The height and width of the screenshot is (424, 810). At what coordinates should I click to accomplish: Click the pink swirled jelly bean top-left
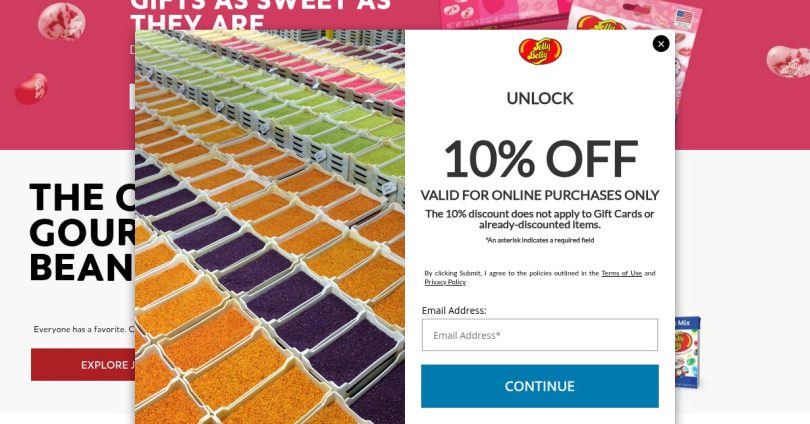click(x=61, y=21)
